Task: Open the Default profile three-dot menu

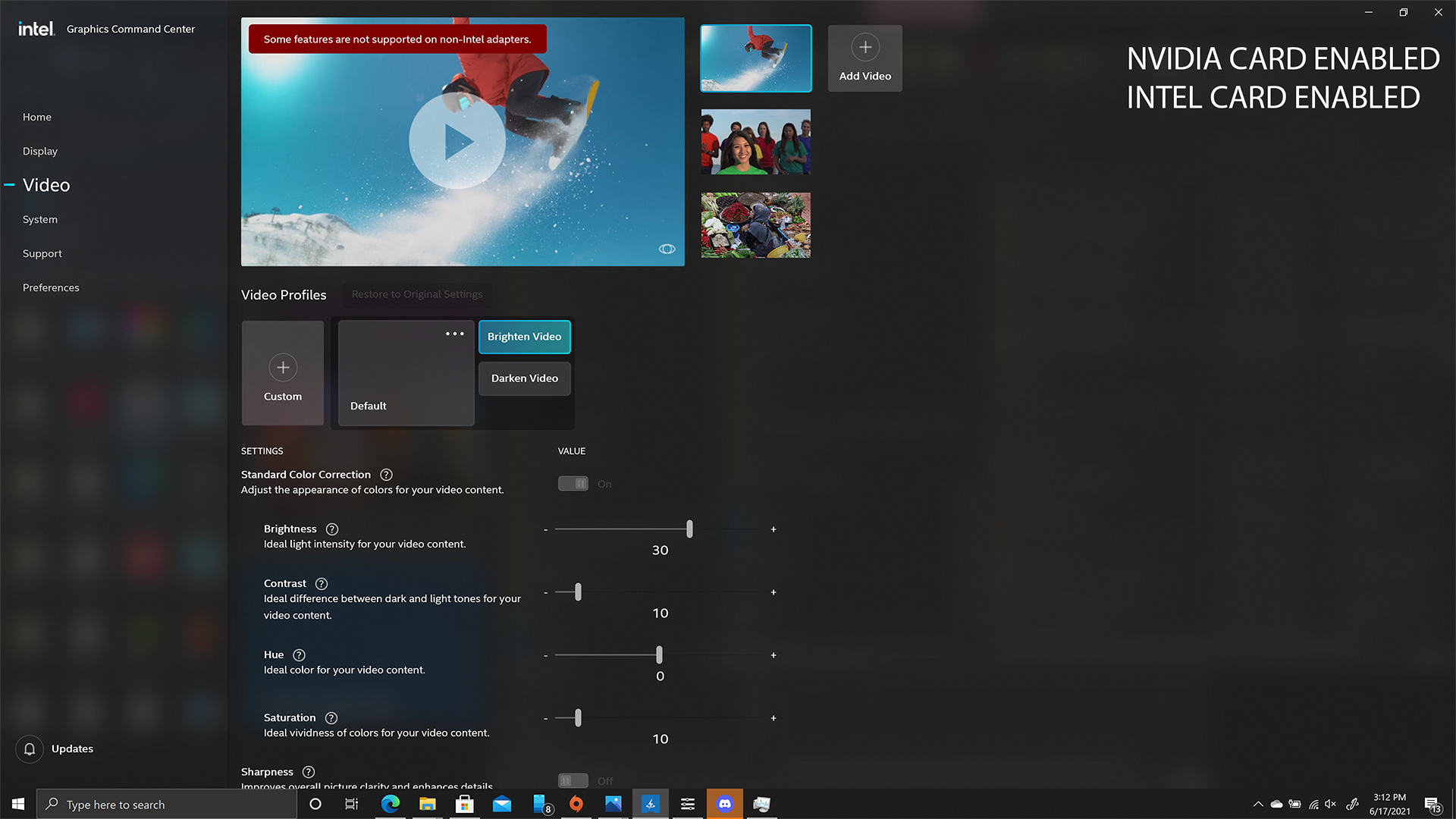Action: pos(454,334)
